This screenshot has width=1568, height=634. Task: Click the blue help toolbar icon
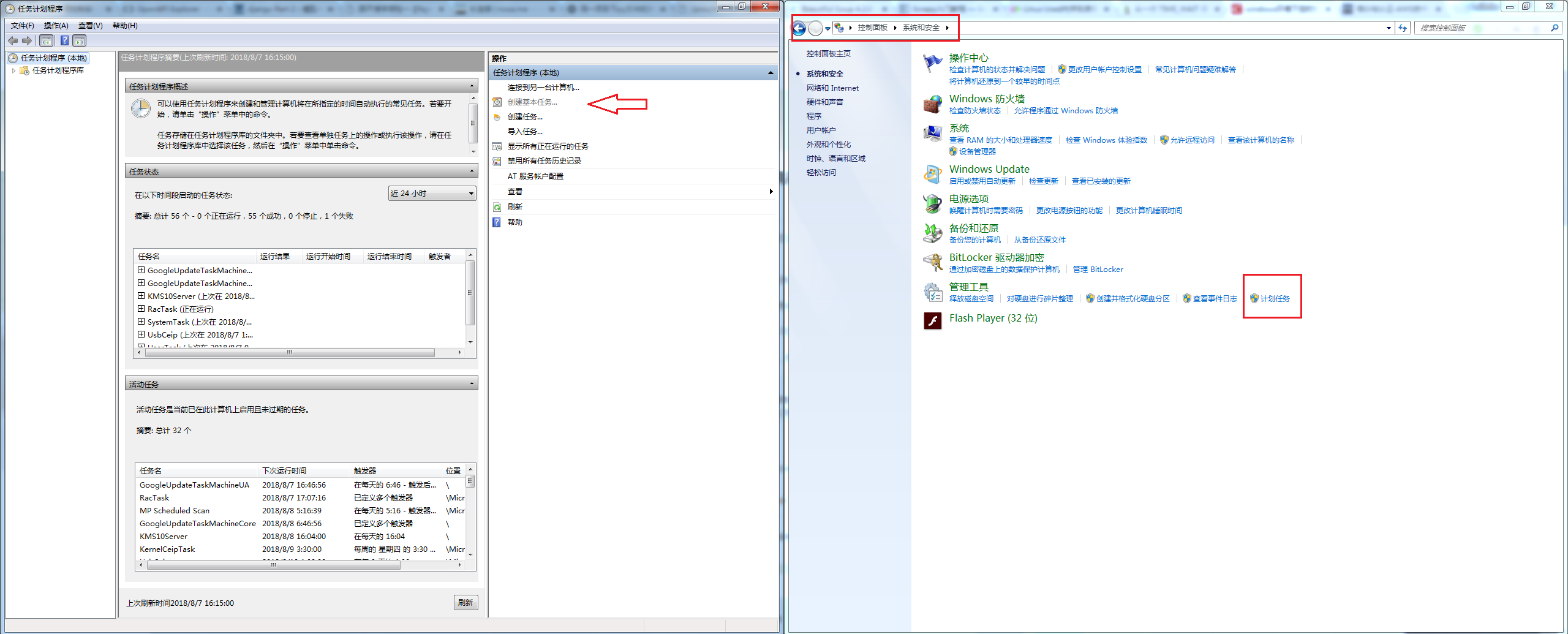pos(64,40)
